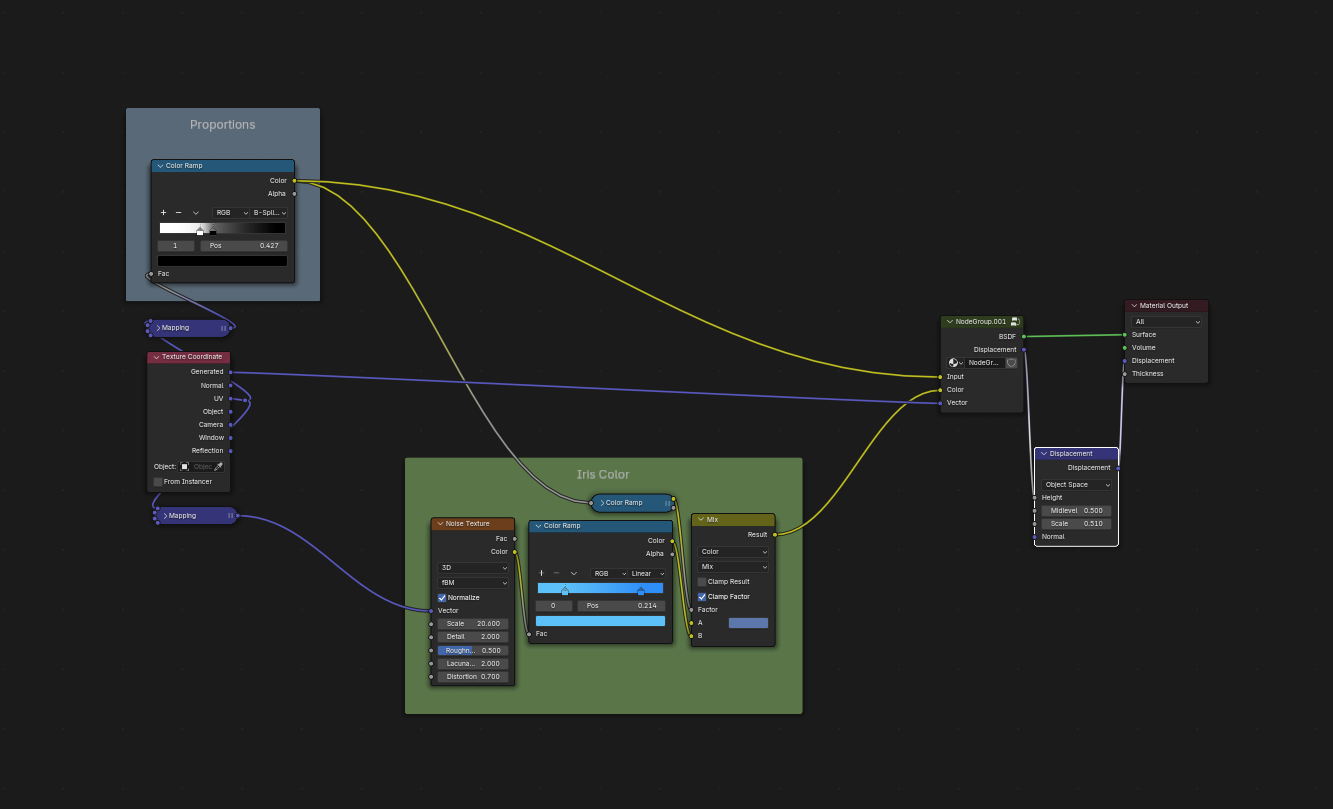1333x809 pixels.
Task: Toggle the fake user shield on NodeGroup.001
Action: pyautogui.click(x=1010, y=362)
